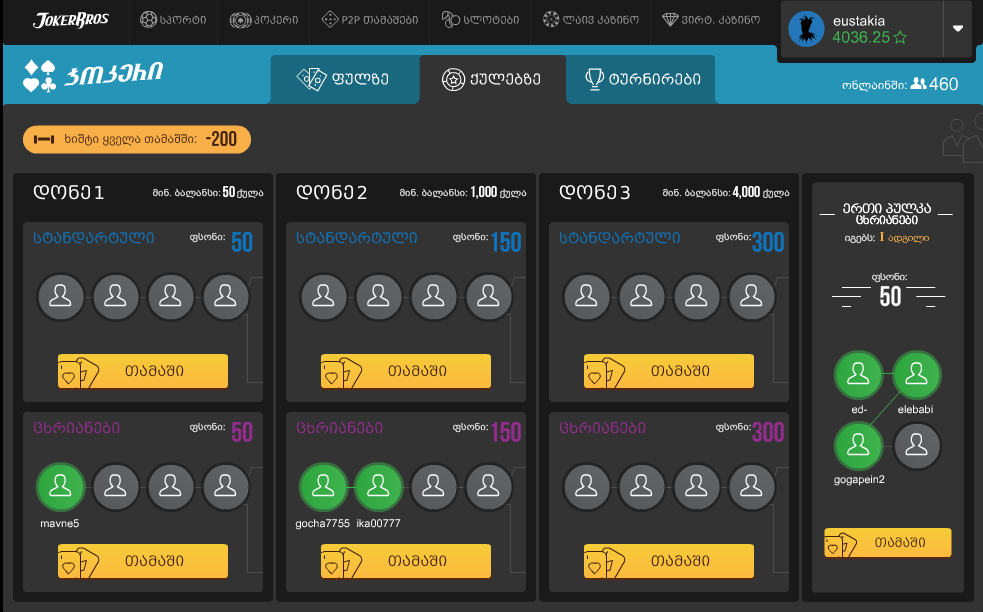Open სლოტები in top nav
The image size is (983, 612).
pyautogui.click(x=480, y=20)
